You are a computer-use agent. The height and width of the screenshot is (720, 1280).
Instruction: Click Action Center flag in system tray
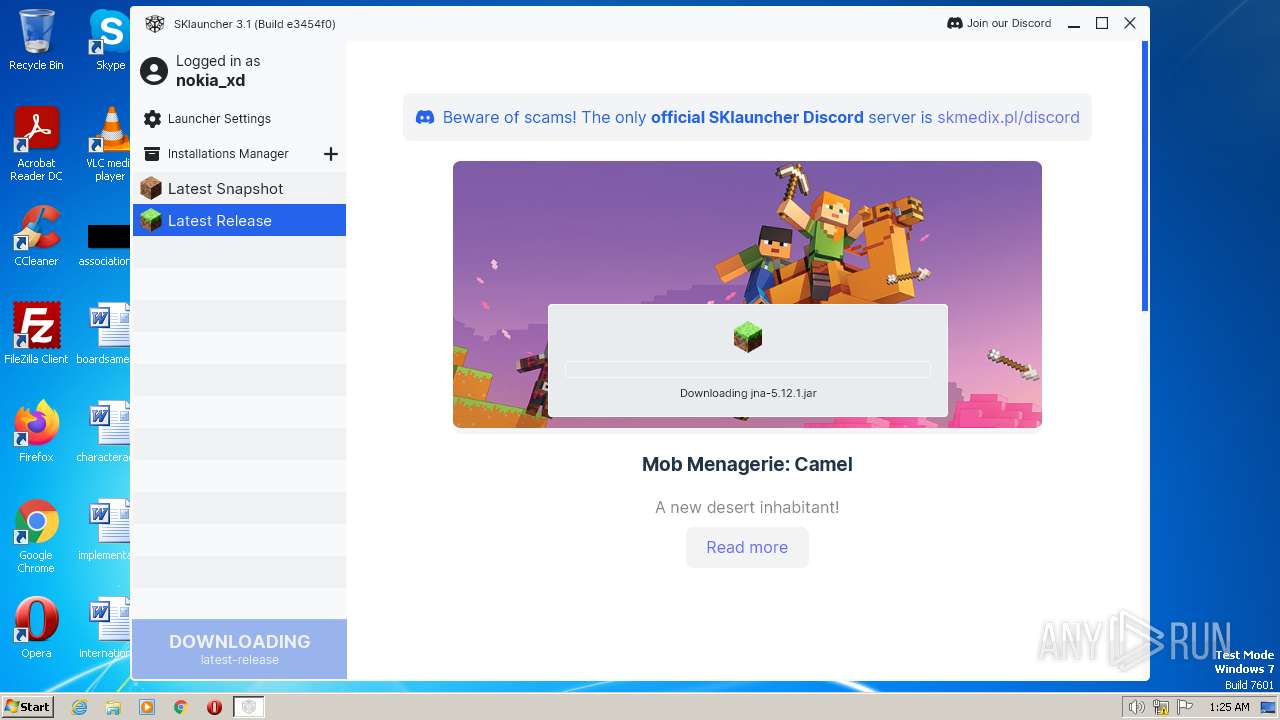coord(1185,707)
